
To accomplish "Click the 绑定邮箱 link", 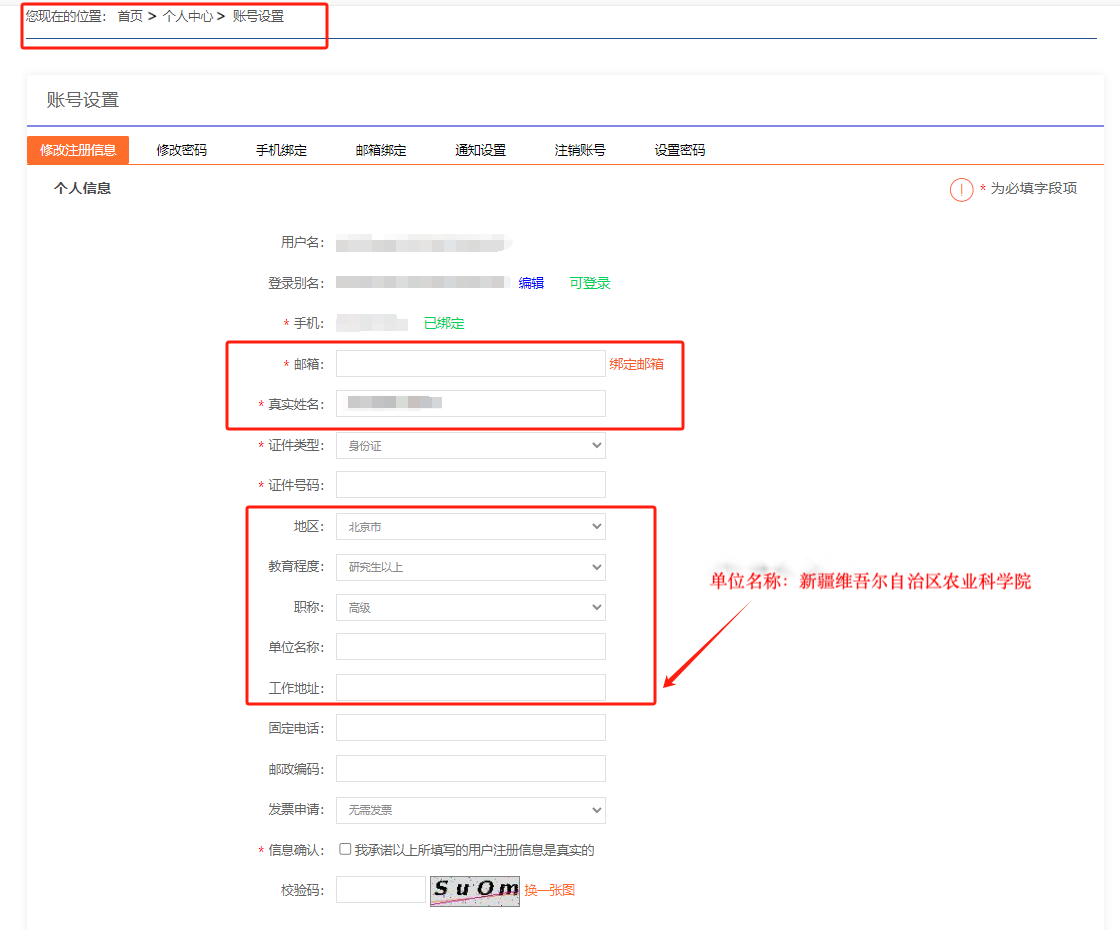I will tap(637, 364).
